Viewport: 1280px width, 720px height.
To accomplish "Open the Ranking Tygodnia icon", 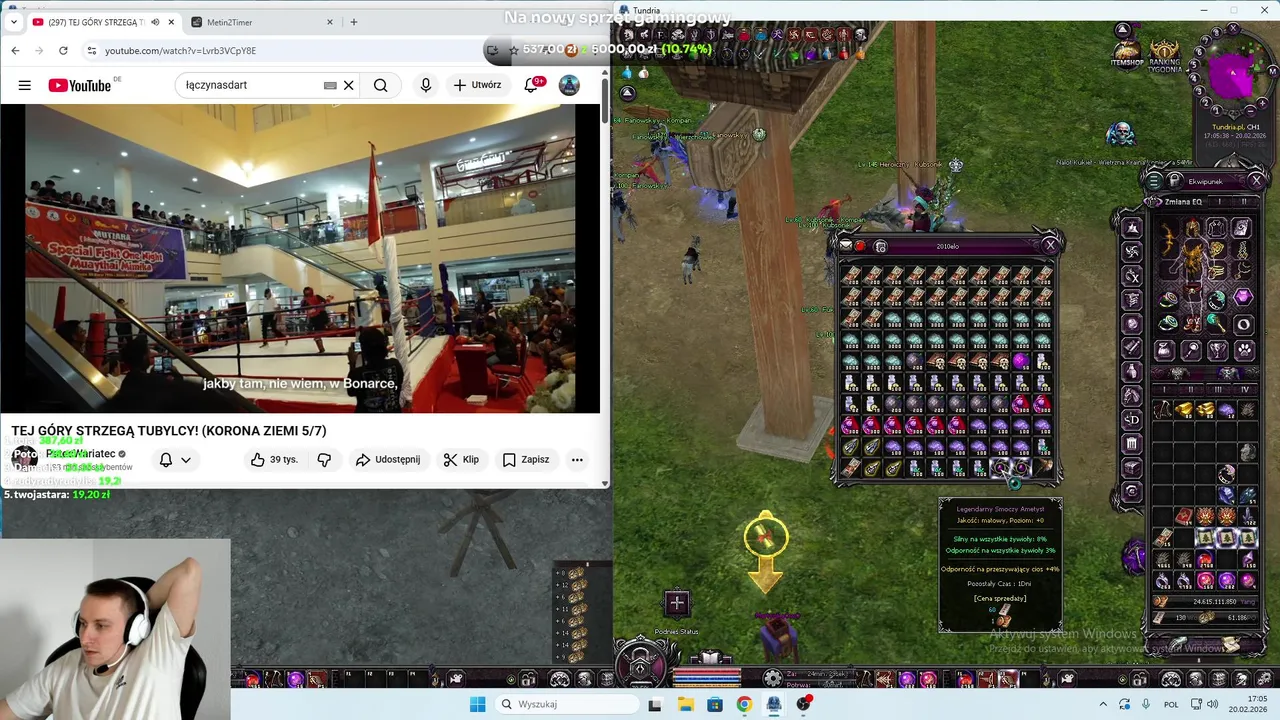I will point(1164,57).
